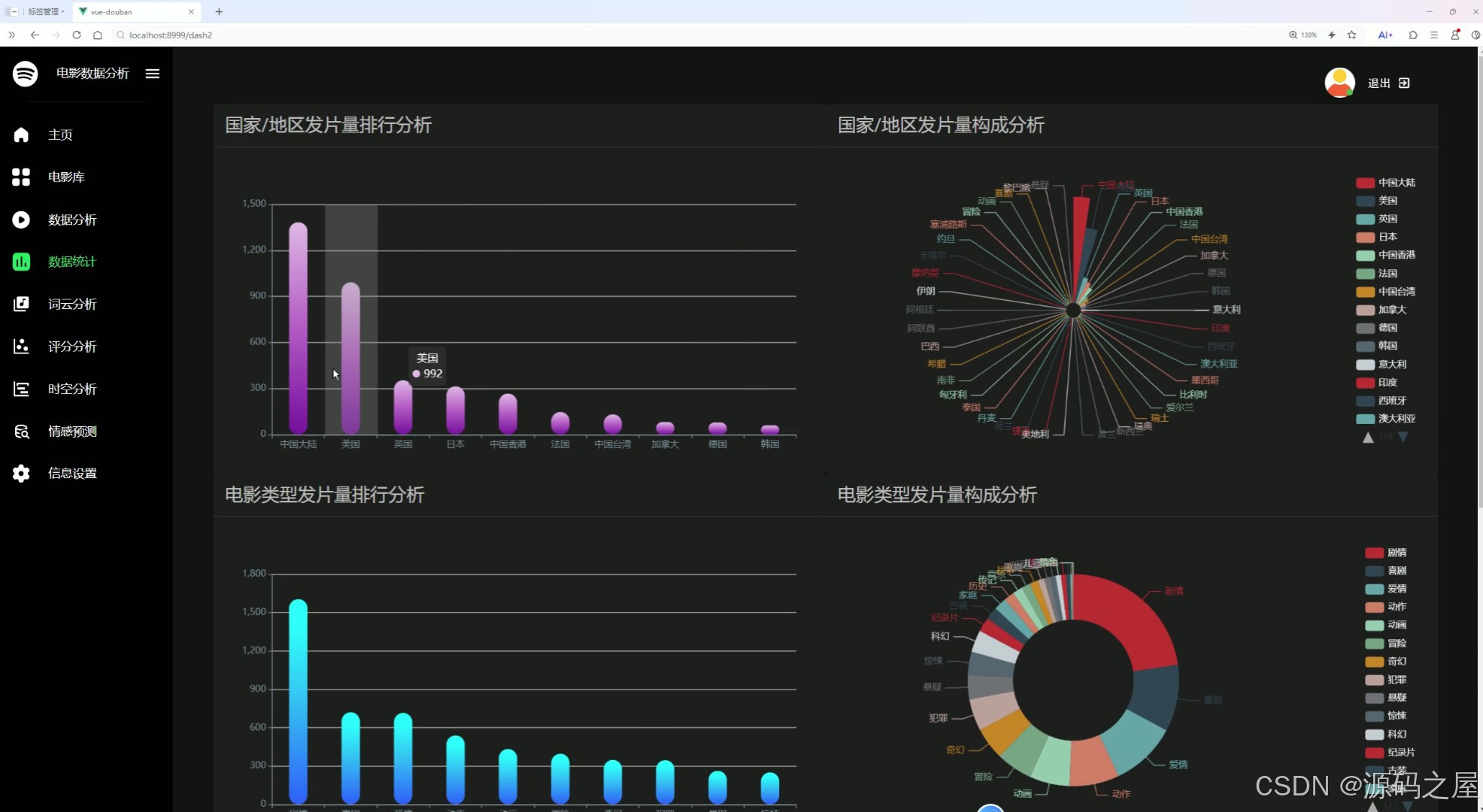Screen dimensions: 1483x812
Task: Toggle 中国大陆 legend entry in country pie
Action: [1385, 183]
